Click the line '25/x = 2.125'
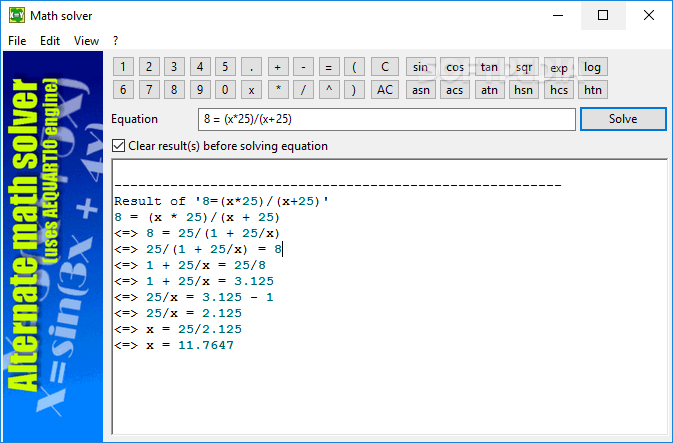Viewport: 673px width, 443px height. pos(178,313)
